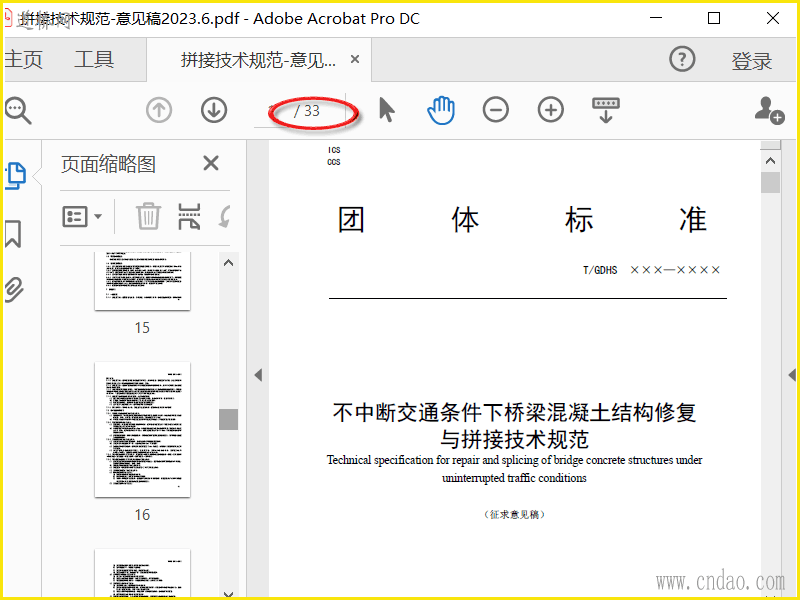Click the share with others person icon

coord(769,110)
